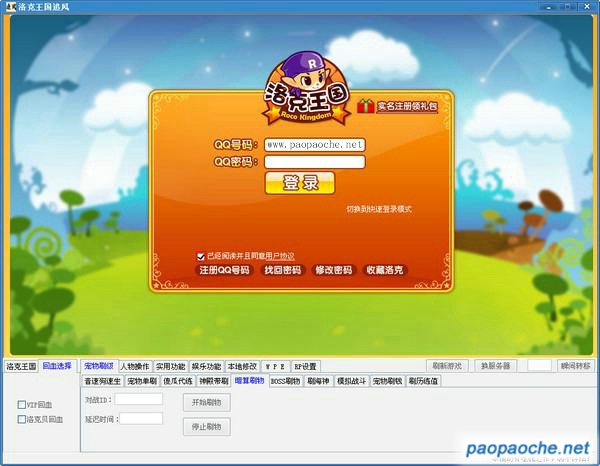Open the 人物操作 tab
Image resolution: width=600 pixels, height=466 pixels.
pyautogui.click(x=135, y=367)
